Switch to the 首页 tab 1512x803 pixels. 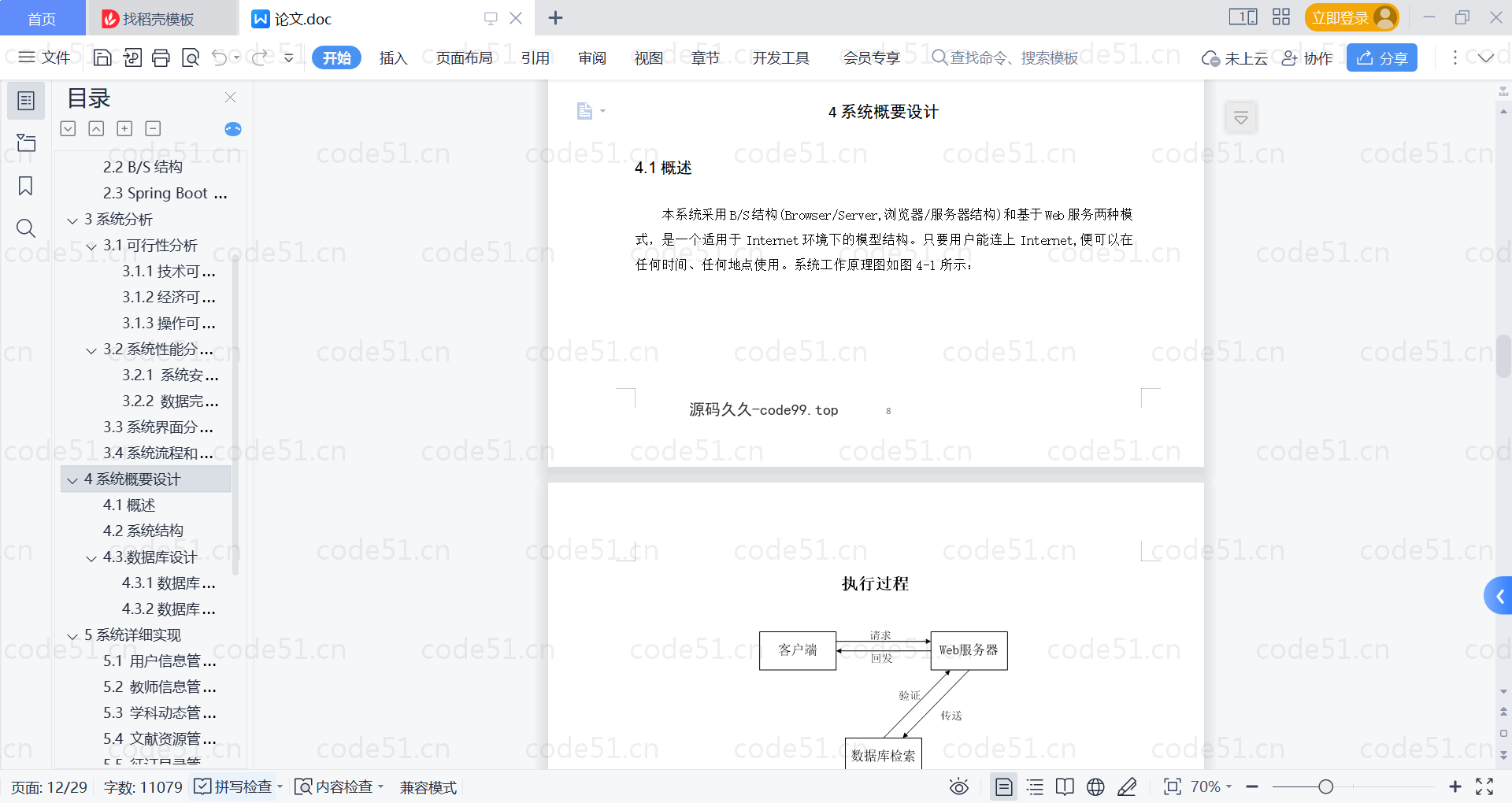(x=42, y=18)
